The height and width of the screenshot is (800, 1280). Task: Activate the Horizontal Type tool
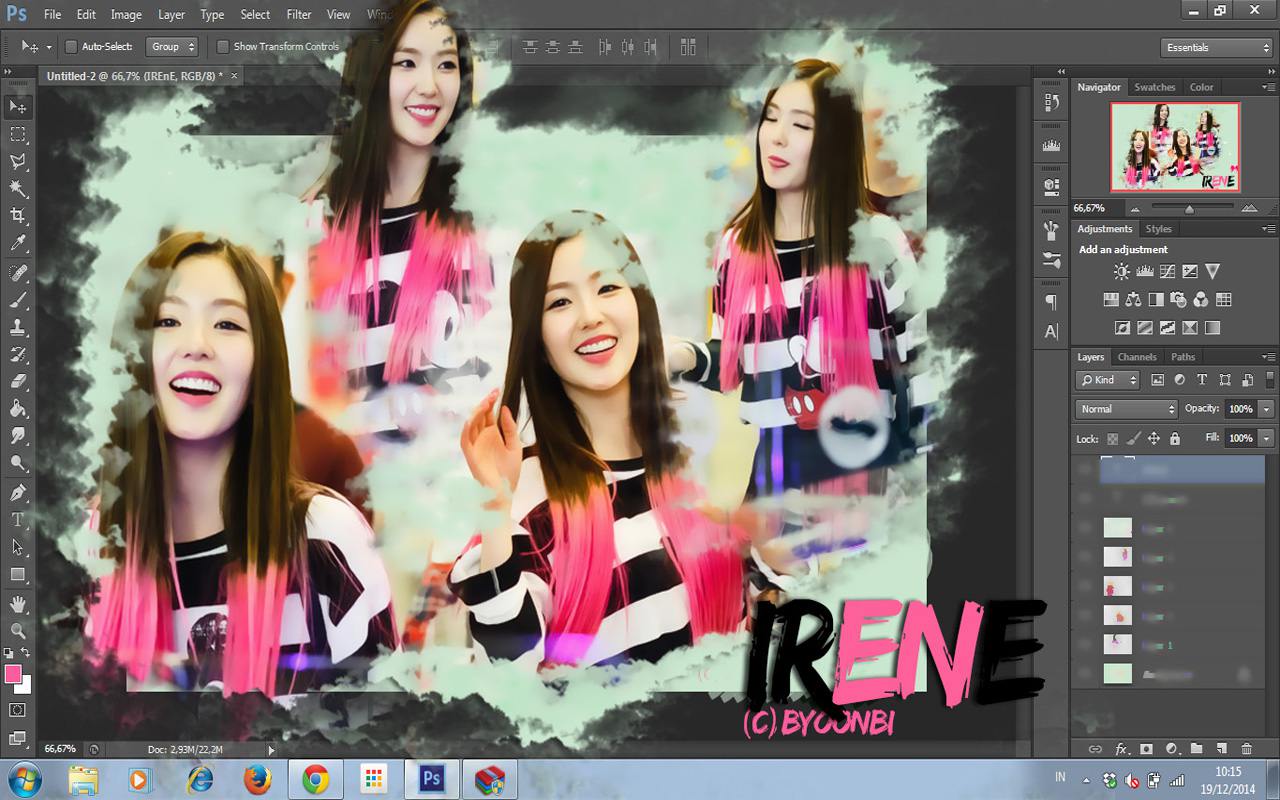pos(18,519)
